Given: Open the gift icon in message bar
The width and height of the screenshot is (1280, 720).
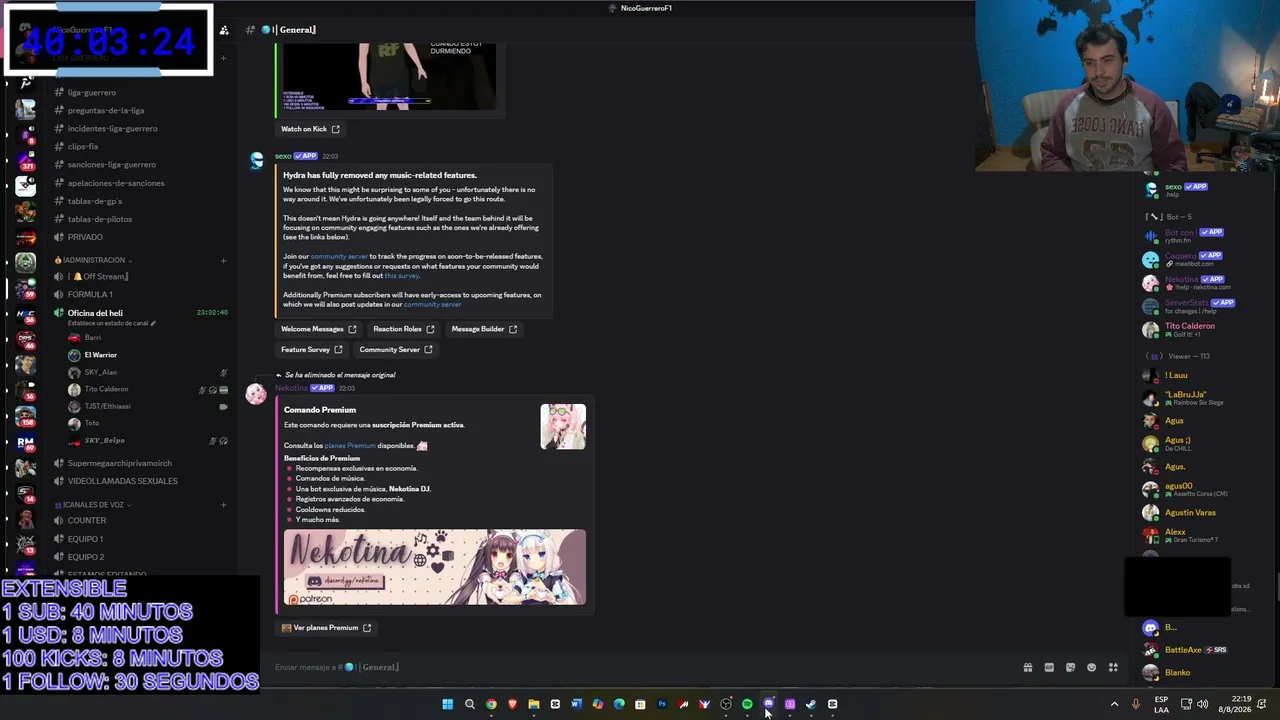Looking at the screenshot, I should click(1027, 667).
